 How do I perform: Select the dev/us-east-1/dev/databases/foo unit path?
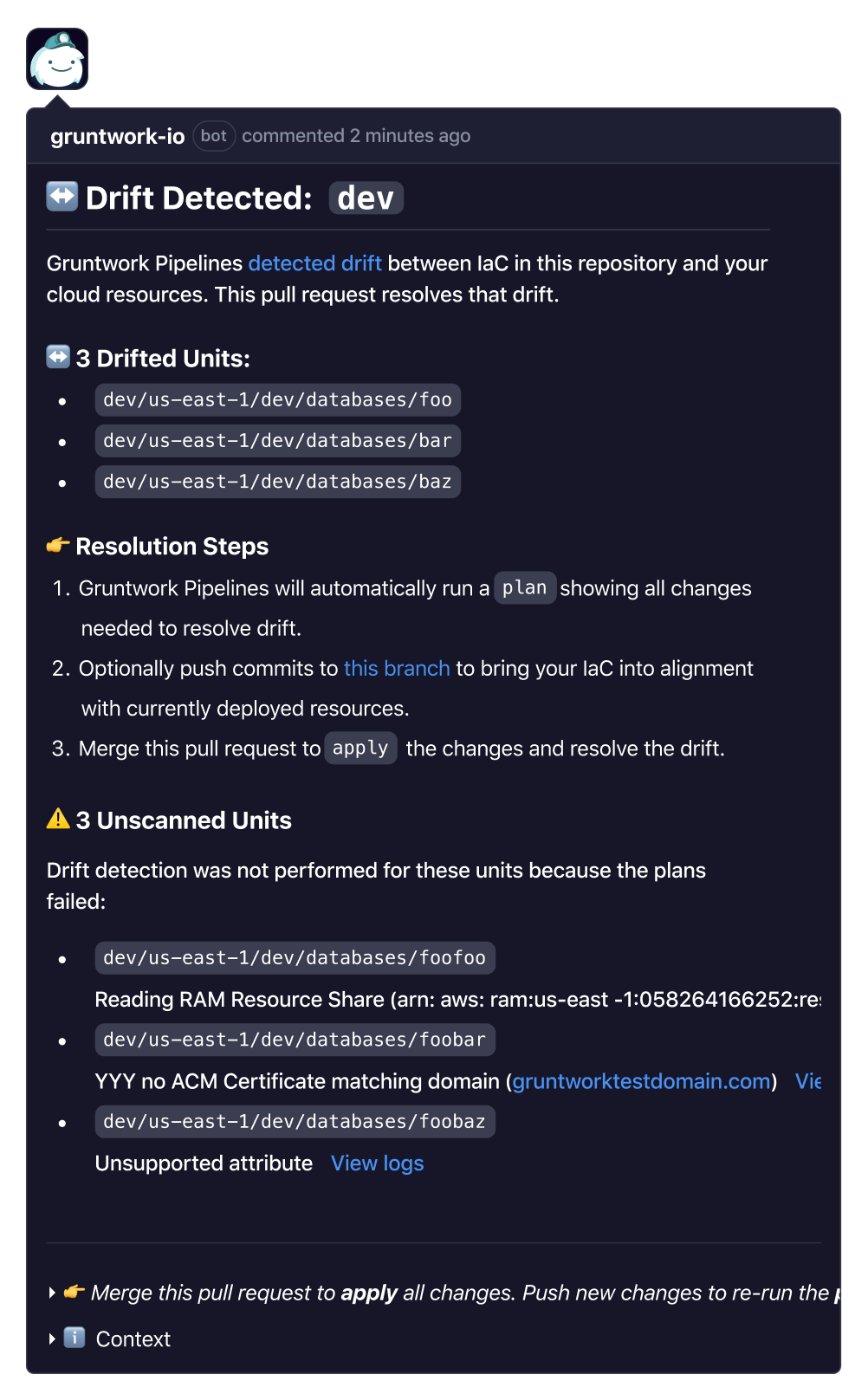point(278,400)
